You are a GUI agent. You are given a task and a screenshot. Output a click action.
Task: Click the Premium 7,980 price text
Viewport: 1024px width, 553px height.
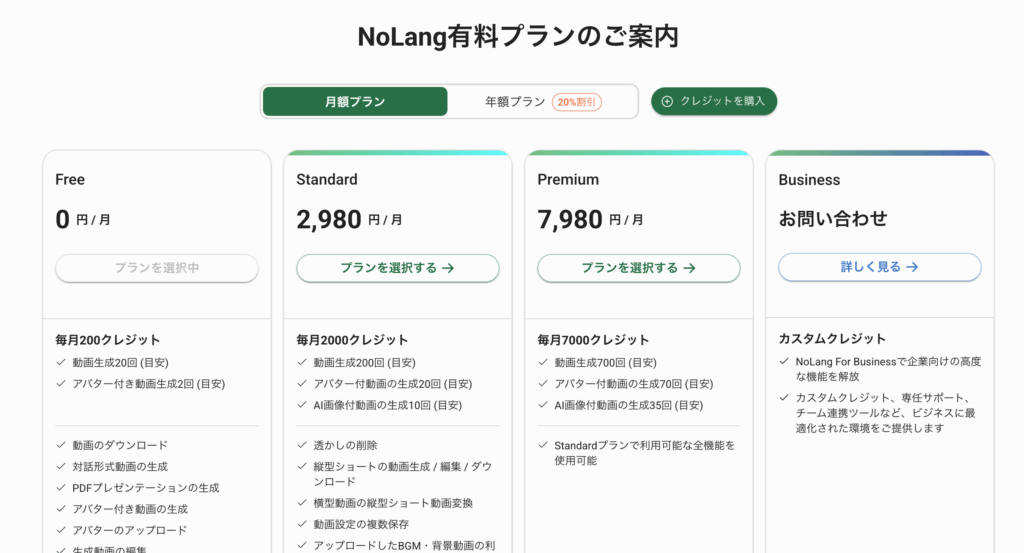click(x=570, y=219)
